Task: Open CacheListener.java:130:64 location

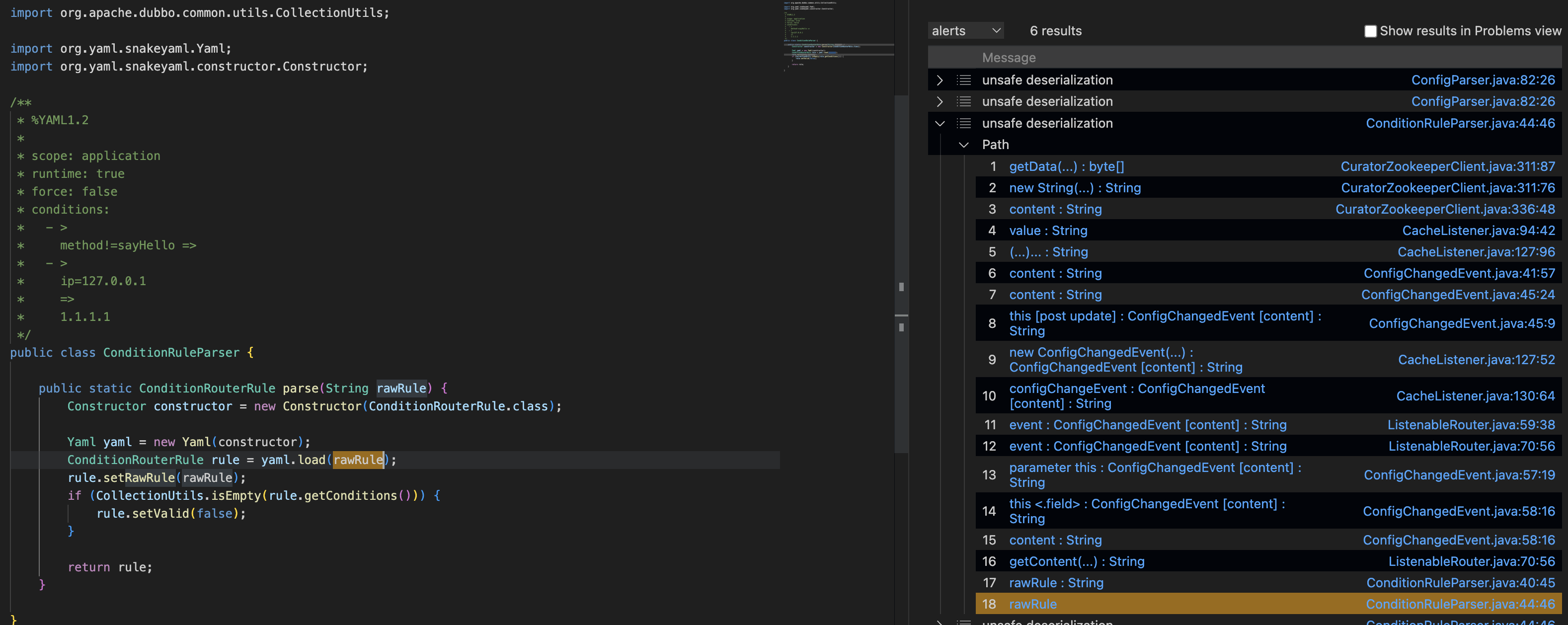Action: click(x=1476, y=396)
